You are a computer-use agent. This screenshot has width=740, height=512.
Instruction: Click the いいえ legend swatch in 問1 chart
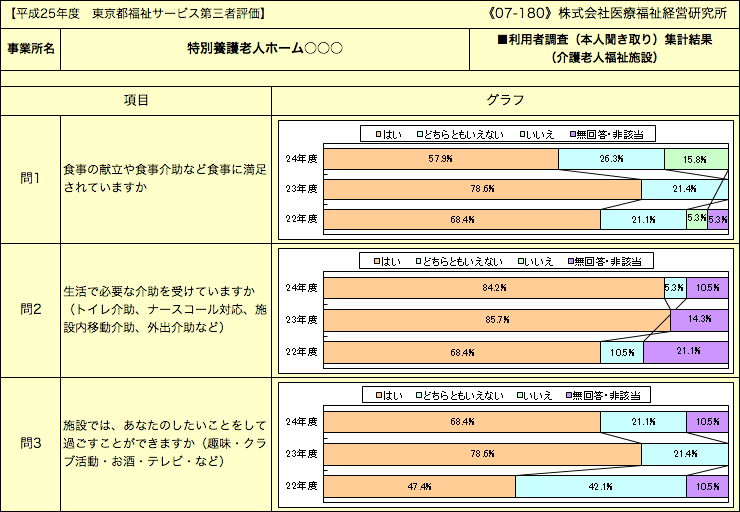click(x=522, y=134)
